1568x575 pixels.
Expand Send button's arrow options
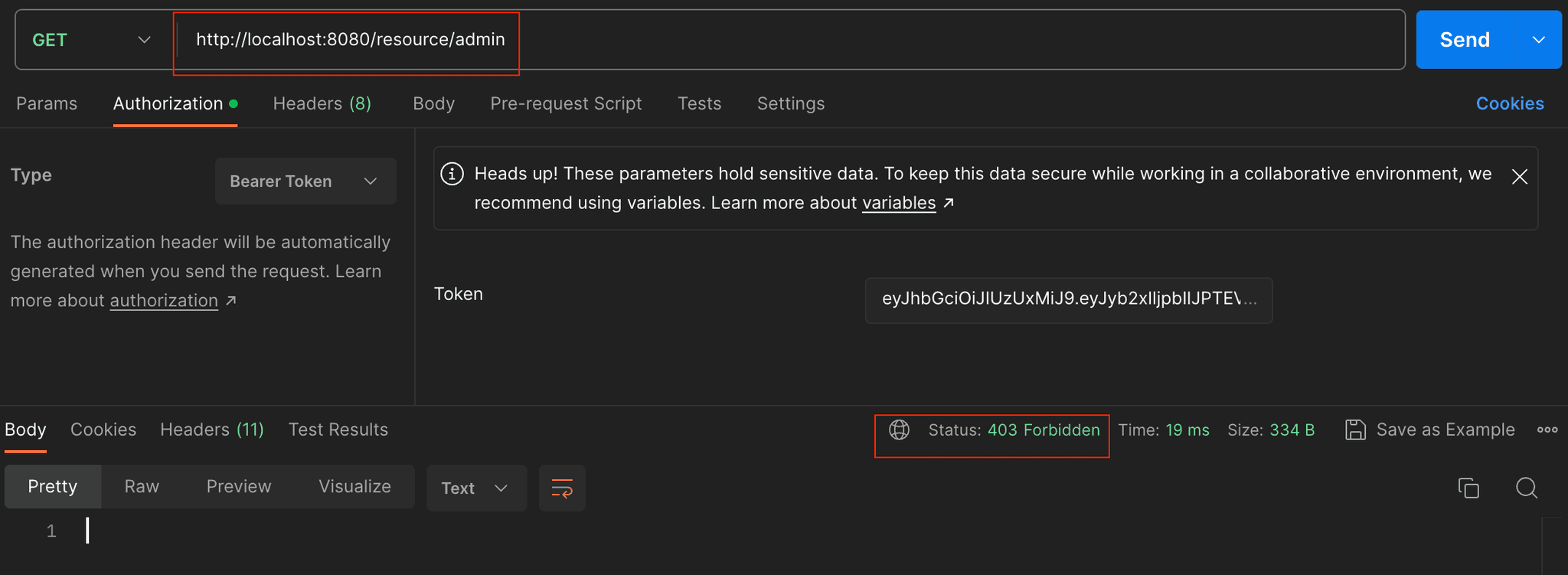[x=1538, y=40]
